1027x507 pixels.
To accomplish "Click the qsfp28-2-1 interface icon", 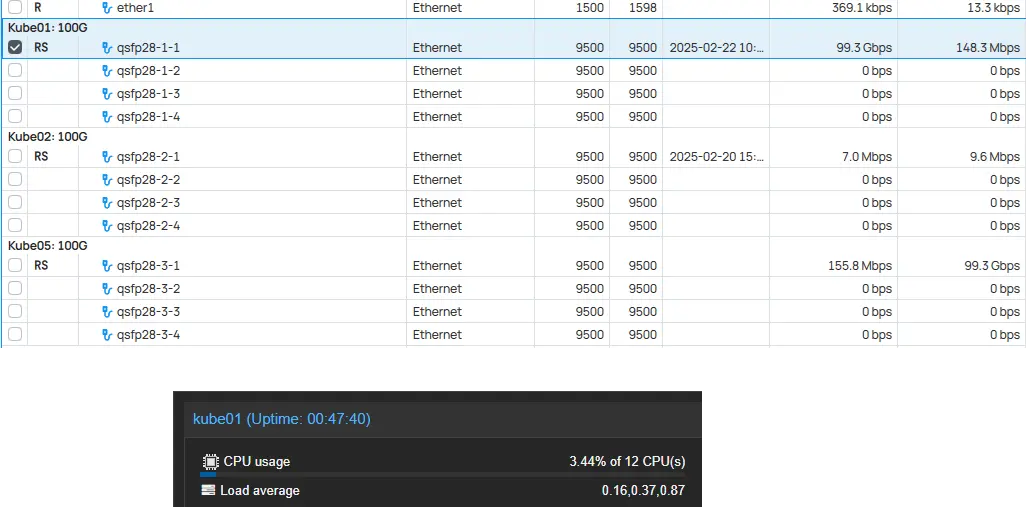I will pyautogui.click(x=107, y=156).
